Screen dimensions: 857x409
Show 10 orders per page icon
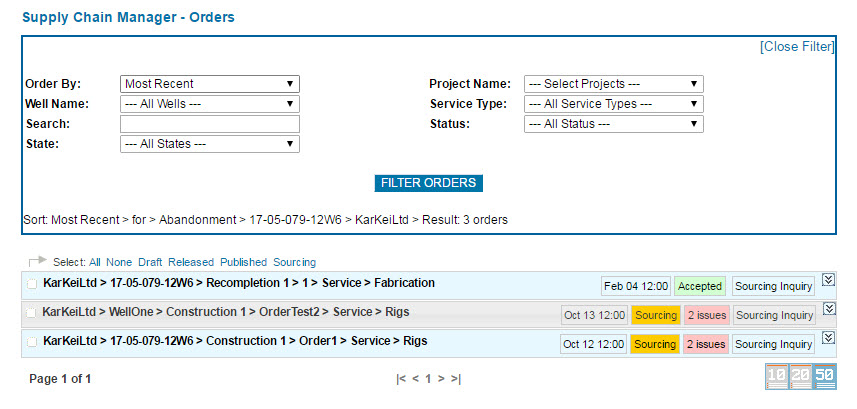click(776, 377)
